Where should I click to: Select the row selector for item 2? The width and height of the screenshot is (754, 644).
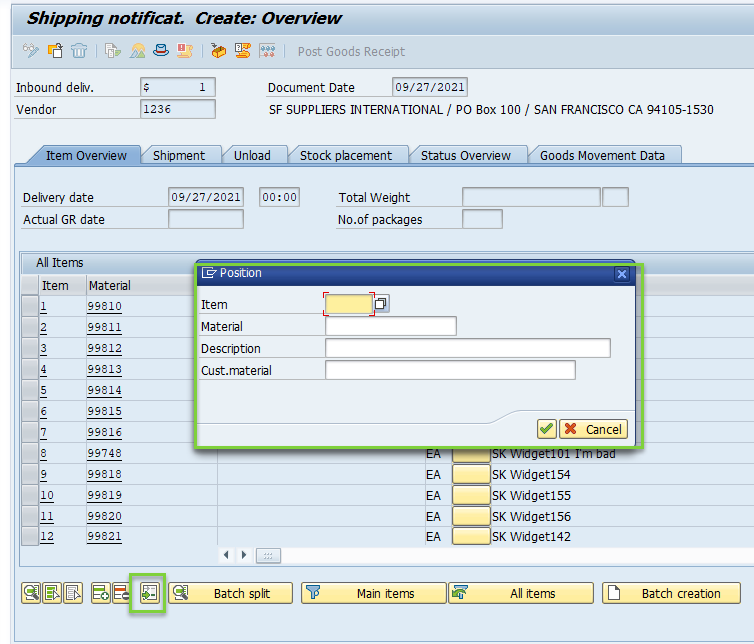point(30,327)
